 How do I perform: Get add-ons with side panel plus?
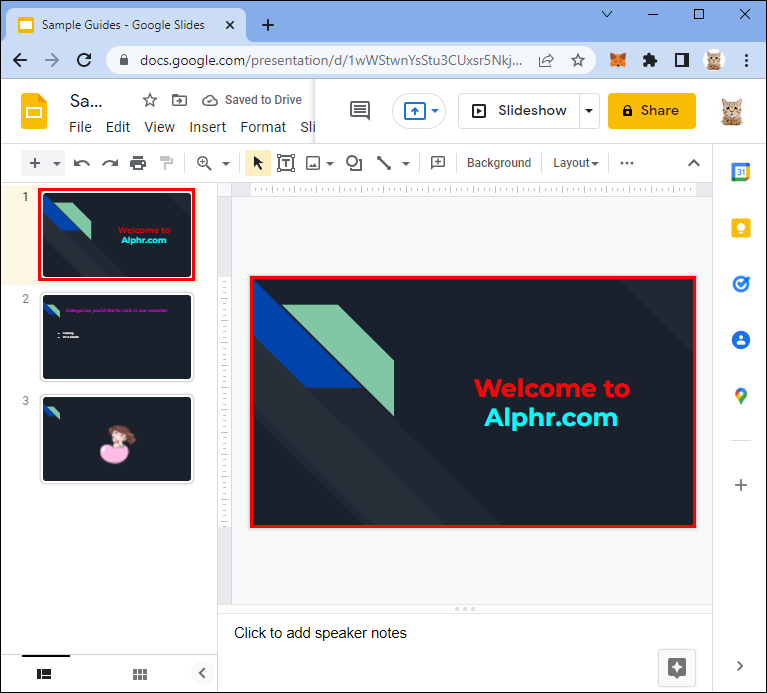pos(741,485)
